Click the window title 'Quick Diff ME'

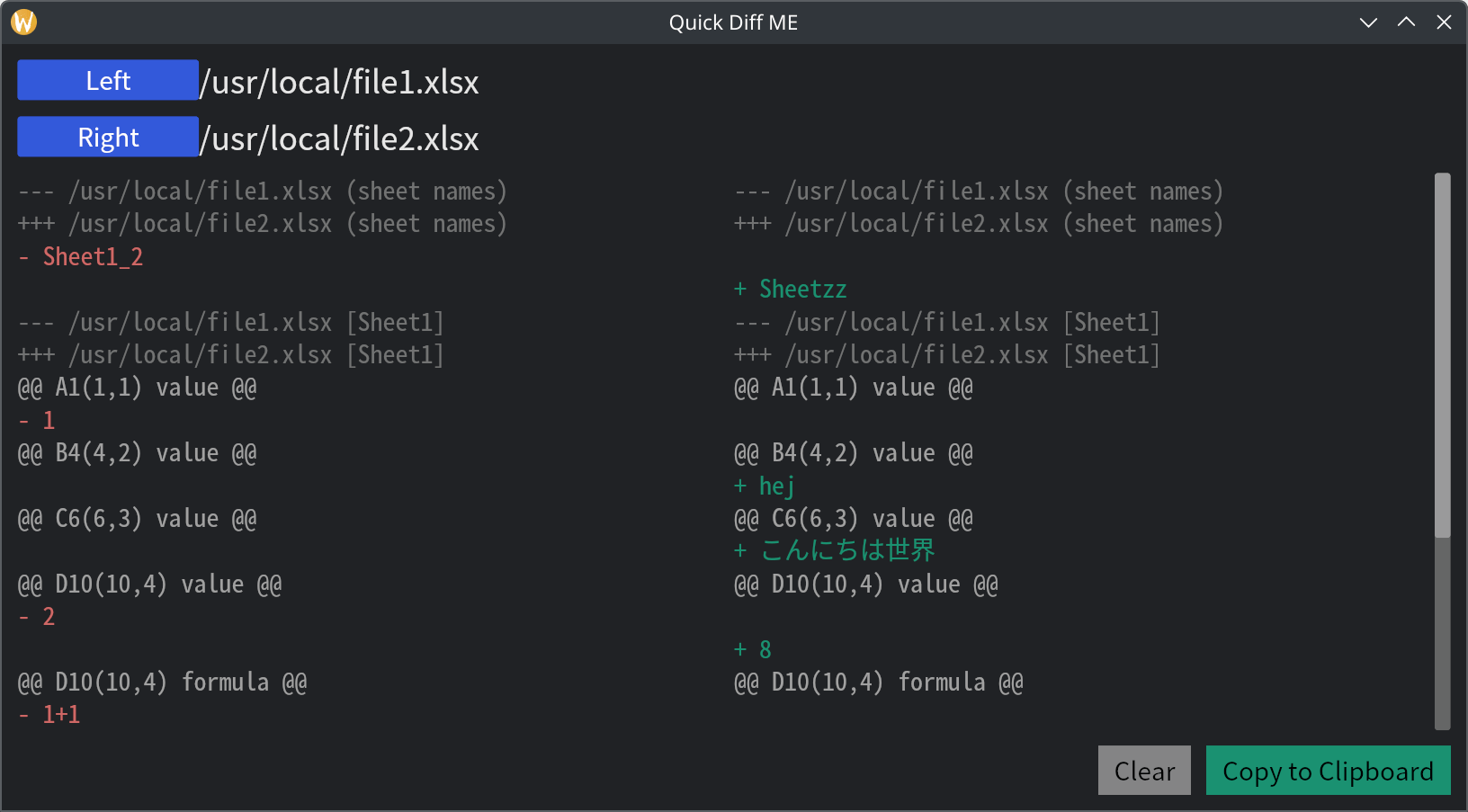[733, 22]
